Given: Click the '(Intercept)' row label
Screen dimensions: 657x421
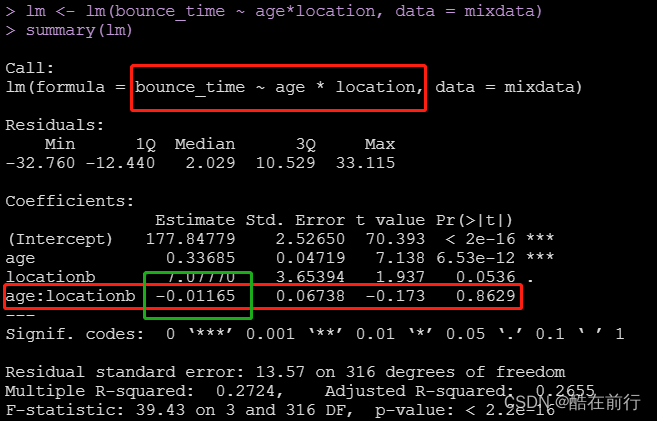Looking at the screenshot, I should tap(61, 239).
